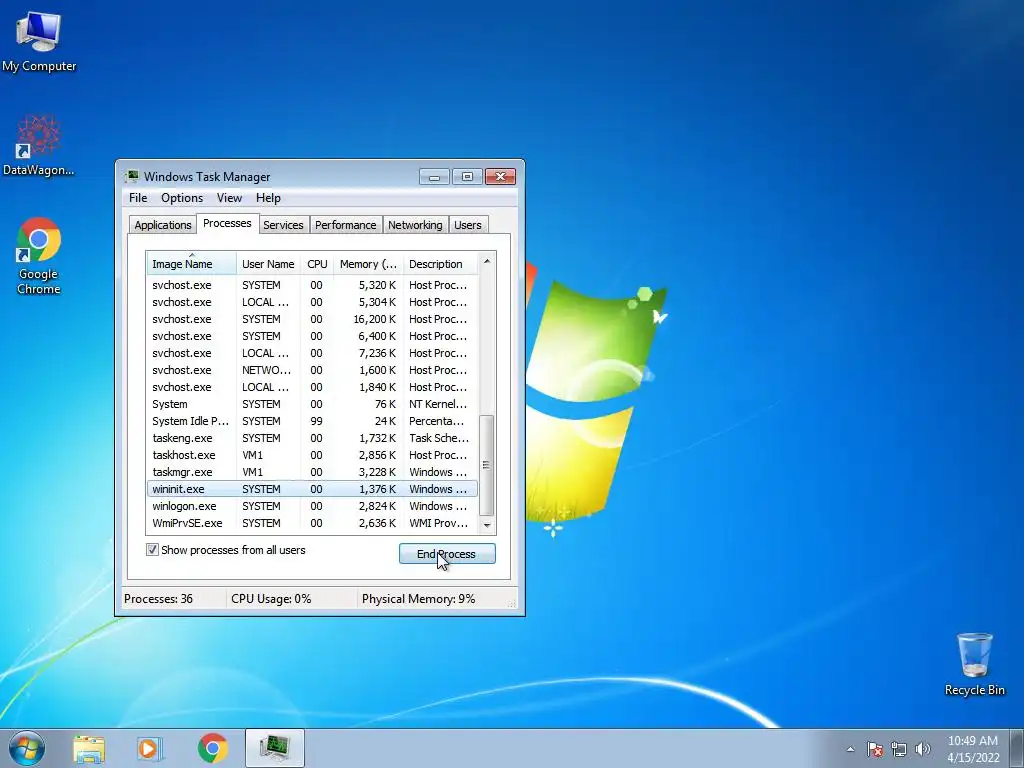
Task: Select the wininit.exe row
Action: [x=313, y=489]
